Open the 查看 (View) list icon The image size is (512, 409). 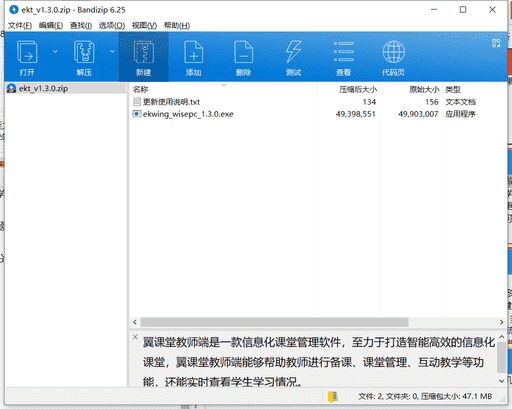[343, 52]
